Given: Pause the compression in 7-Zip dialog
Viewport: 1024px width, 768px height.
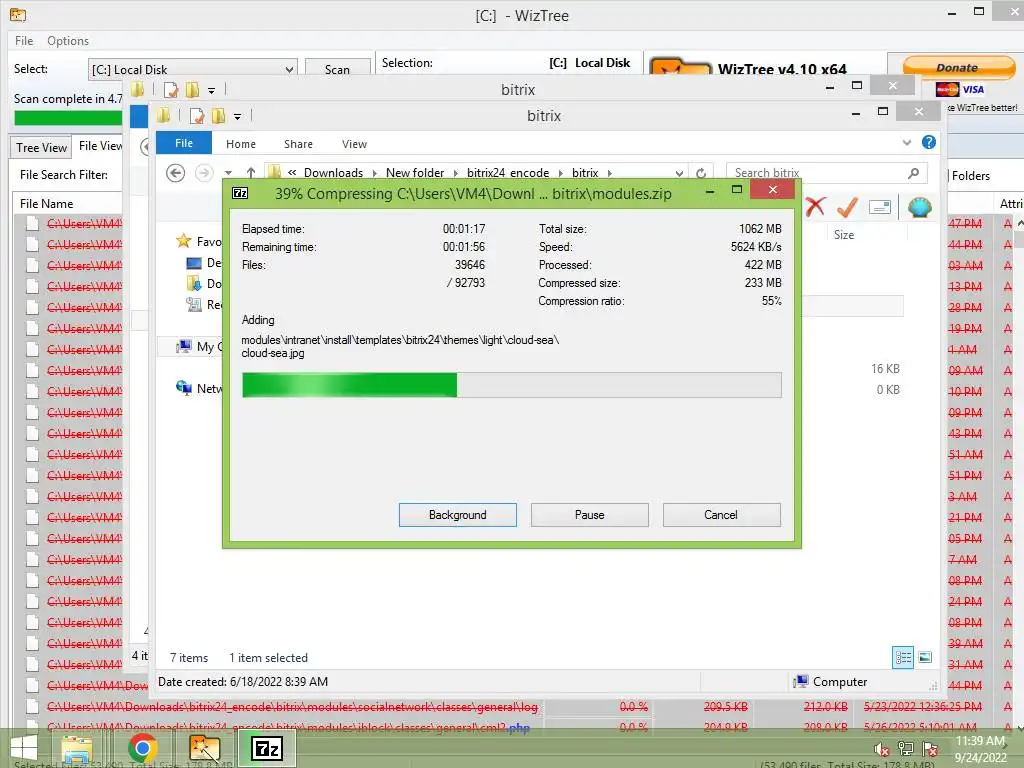Looking at the screenshot, I should click(589, 515).
